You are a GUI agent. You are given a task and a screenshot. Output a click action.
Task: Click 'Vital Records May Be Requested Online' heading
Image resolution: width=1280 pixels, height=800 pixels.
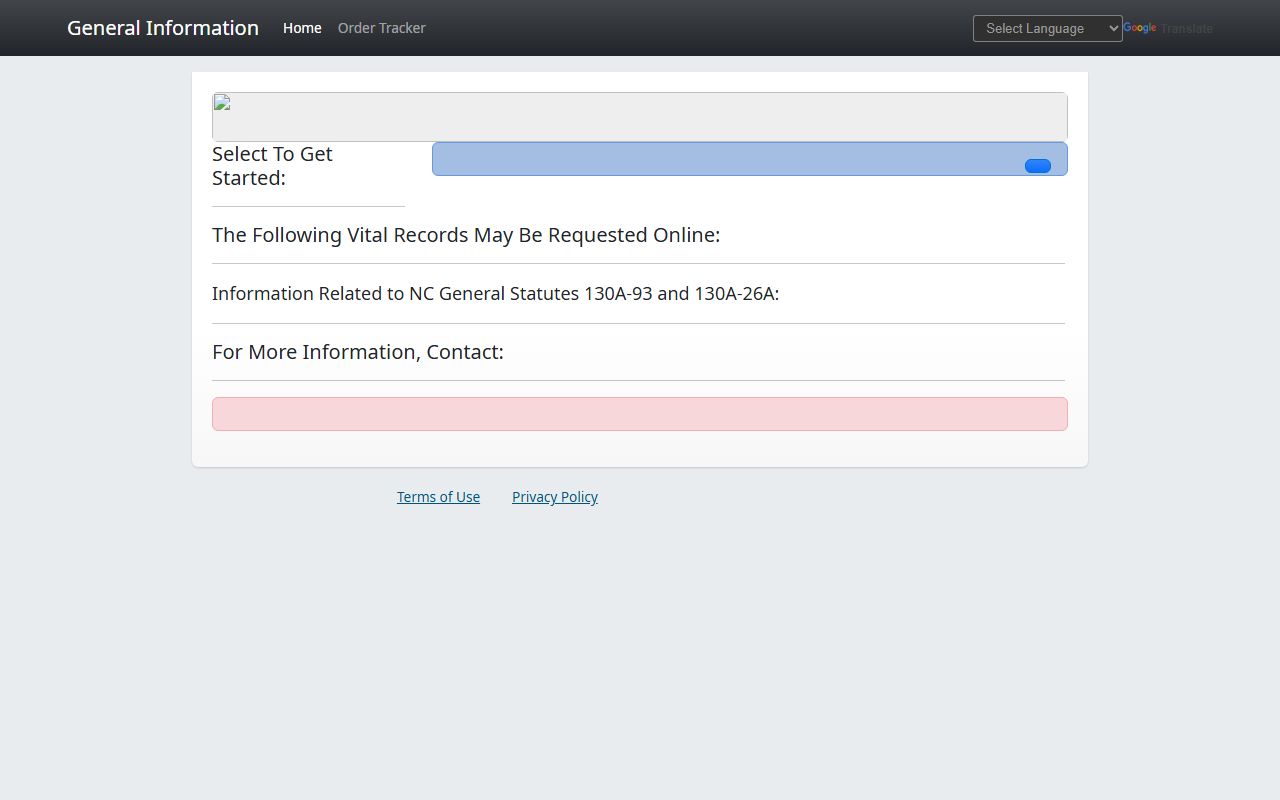click(x=466, y=235)
